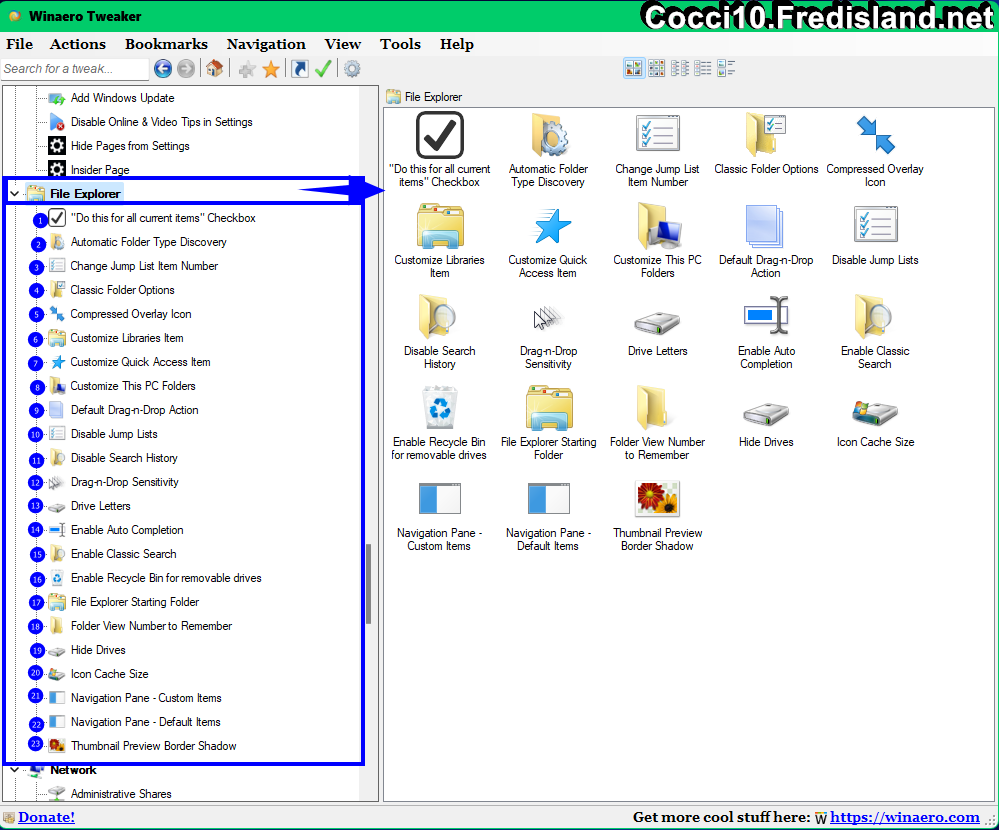Click the green checkmark toolbar icon
The width and height of the screenshot is (999, 830).
(x=323, y=68)
